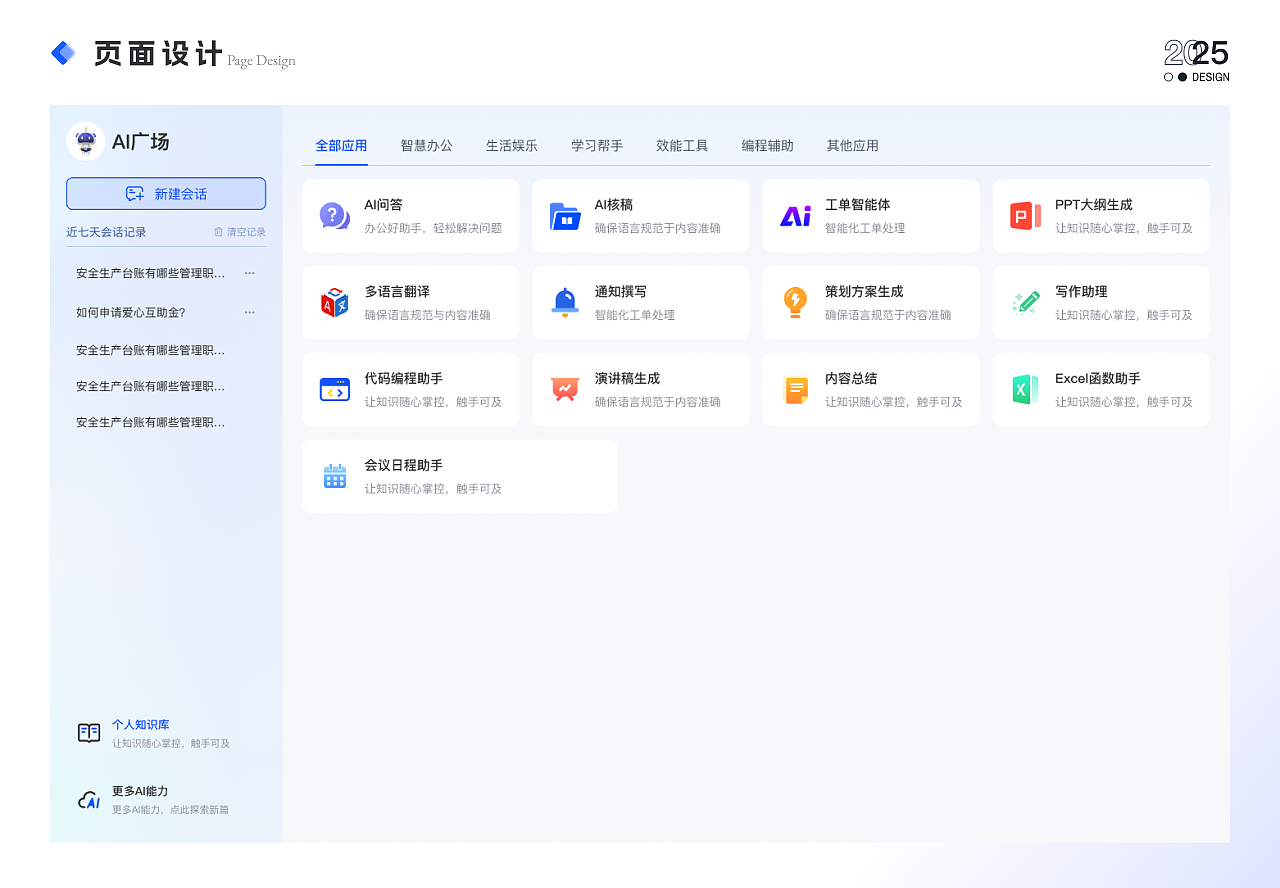Switch to the 编程辅助 tab

coord(767,146)
